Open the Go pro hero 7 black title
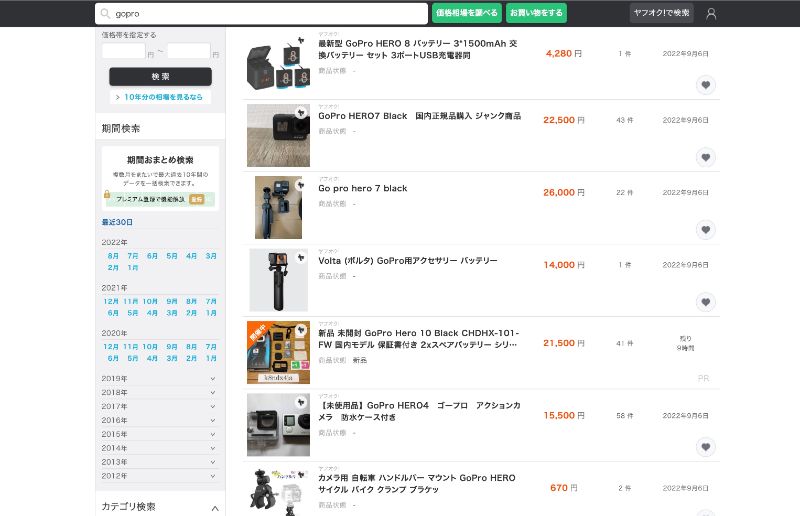 tap(362, 188)
